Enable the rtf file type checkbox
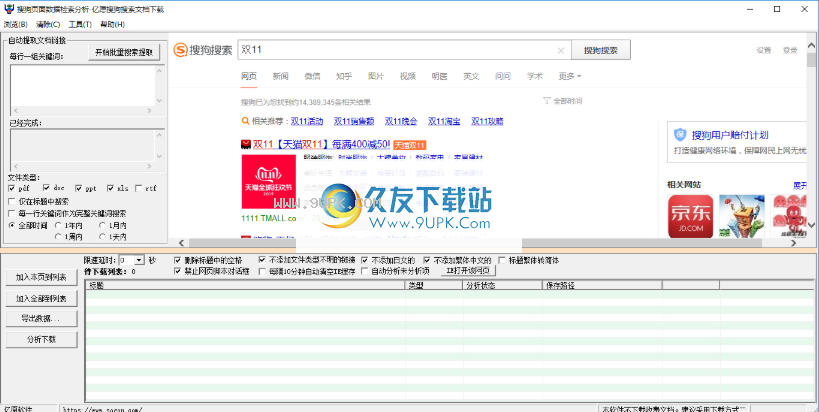This screenshot has width=819, height=412. tap(139, 188)
